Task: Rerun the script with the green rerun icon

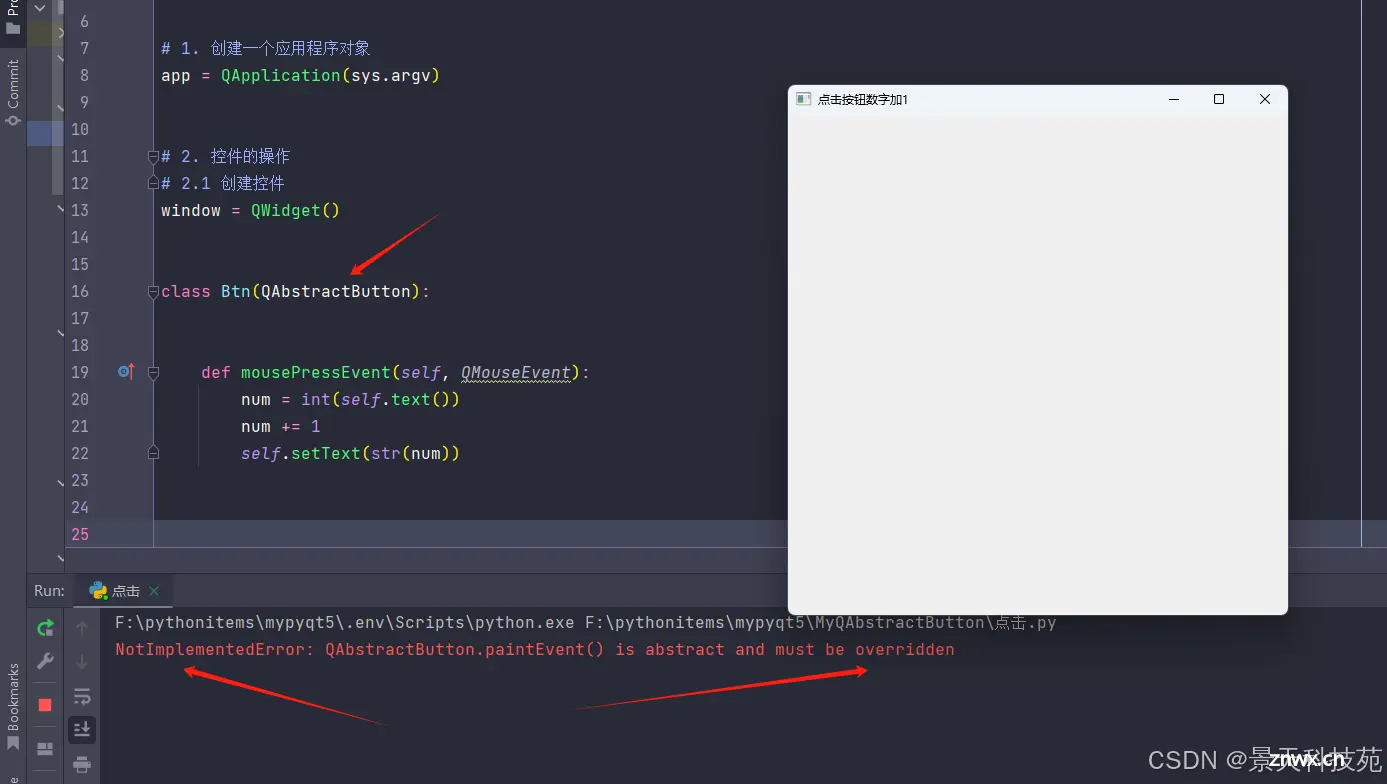Action: point(45,628)
